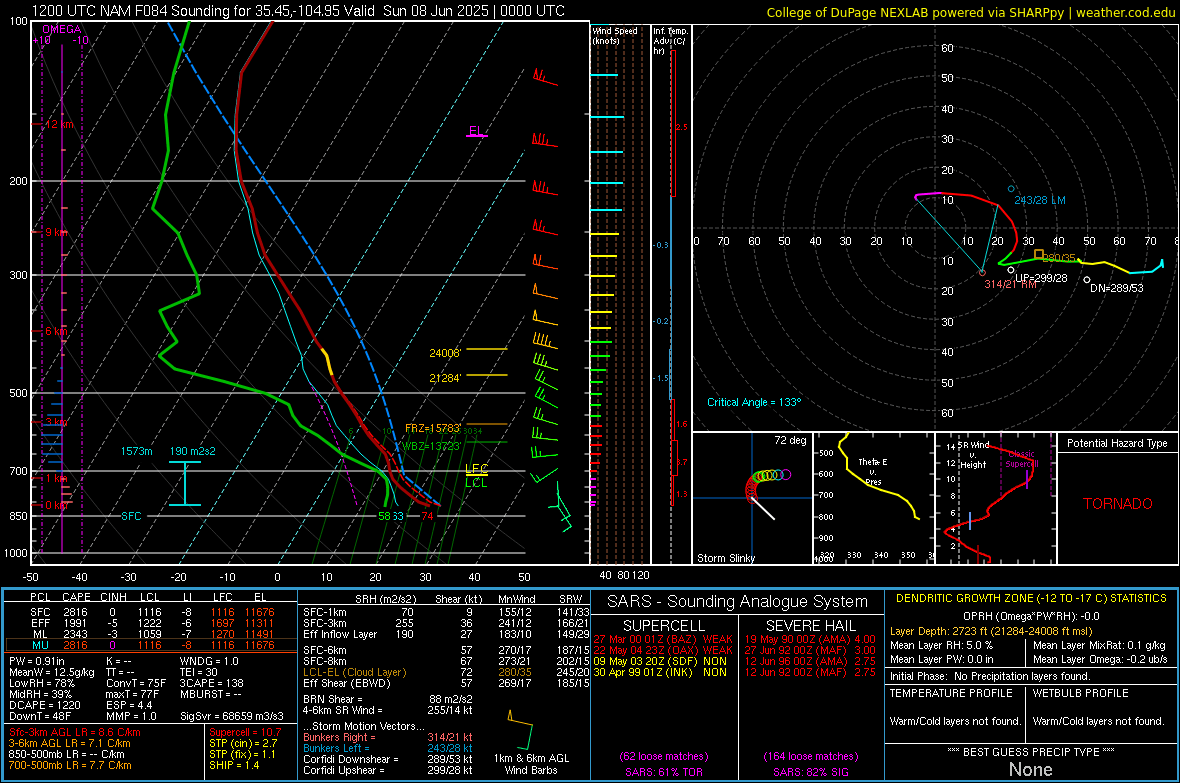Click '700-500mb LR = 7.7 C/km' text
The width and height of the screenshot is (1180, 783).
(70, 765)
